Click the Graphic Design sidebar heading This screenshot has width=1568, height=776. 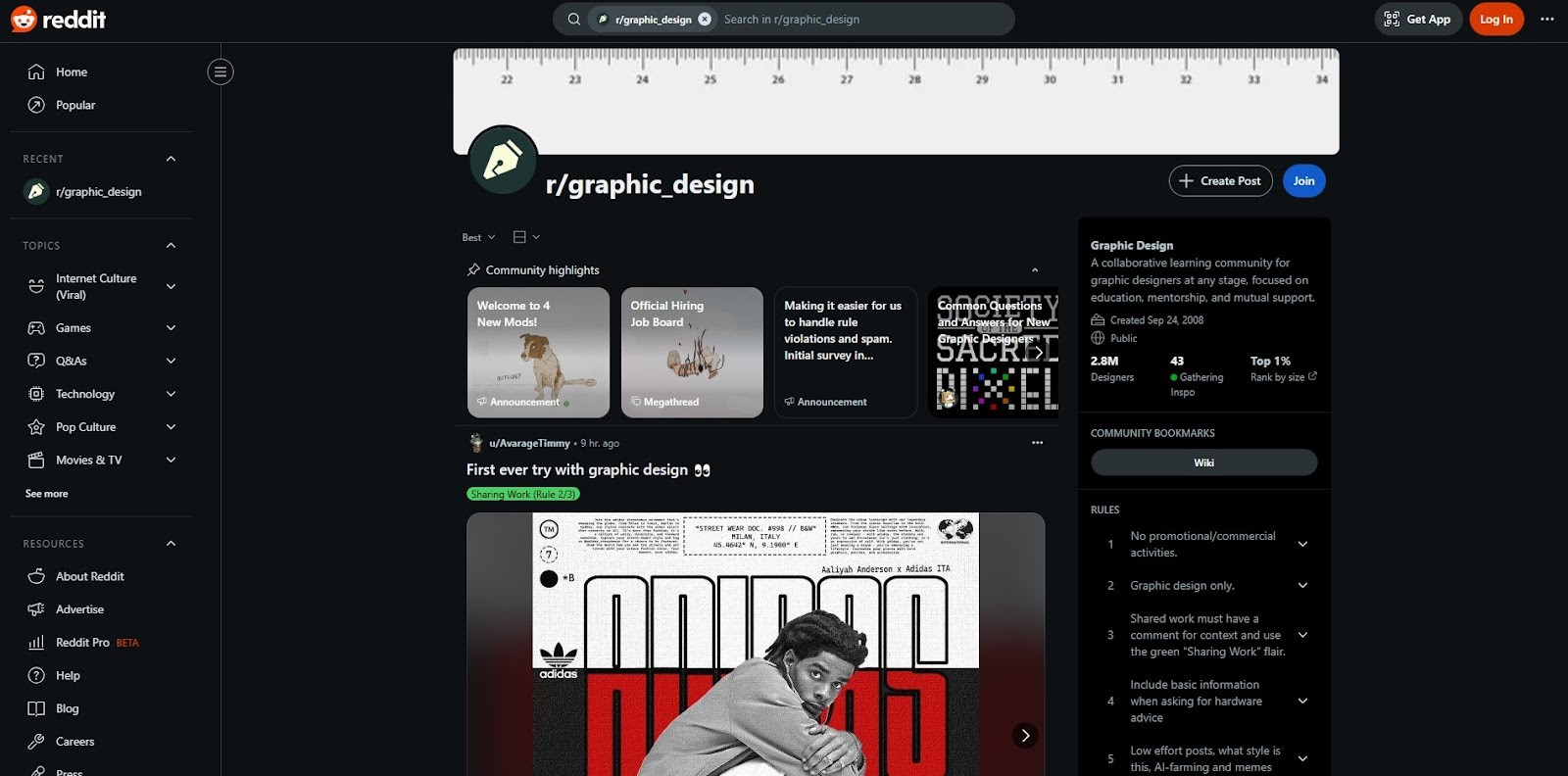point(1132,245)
